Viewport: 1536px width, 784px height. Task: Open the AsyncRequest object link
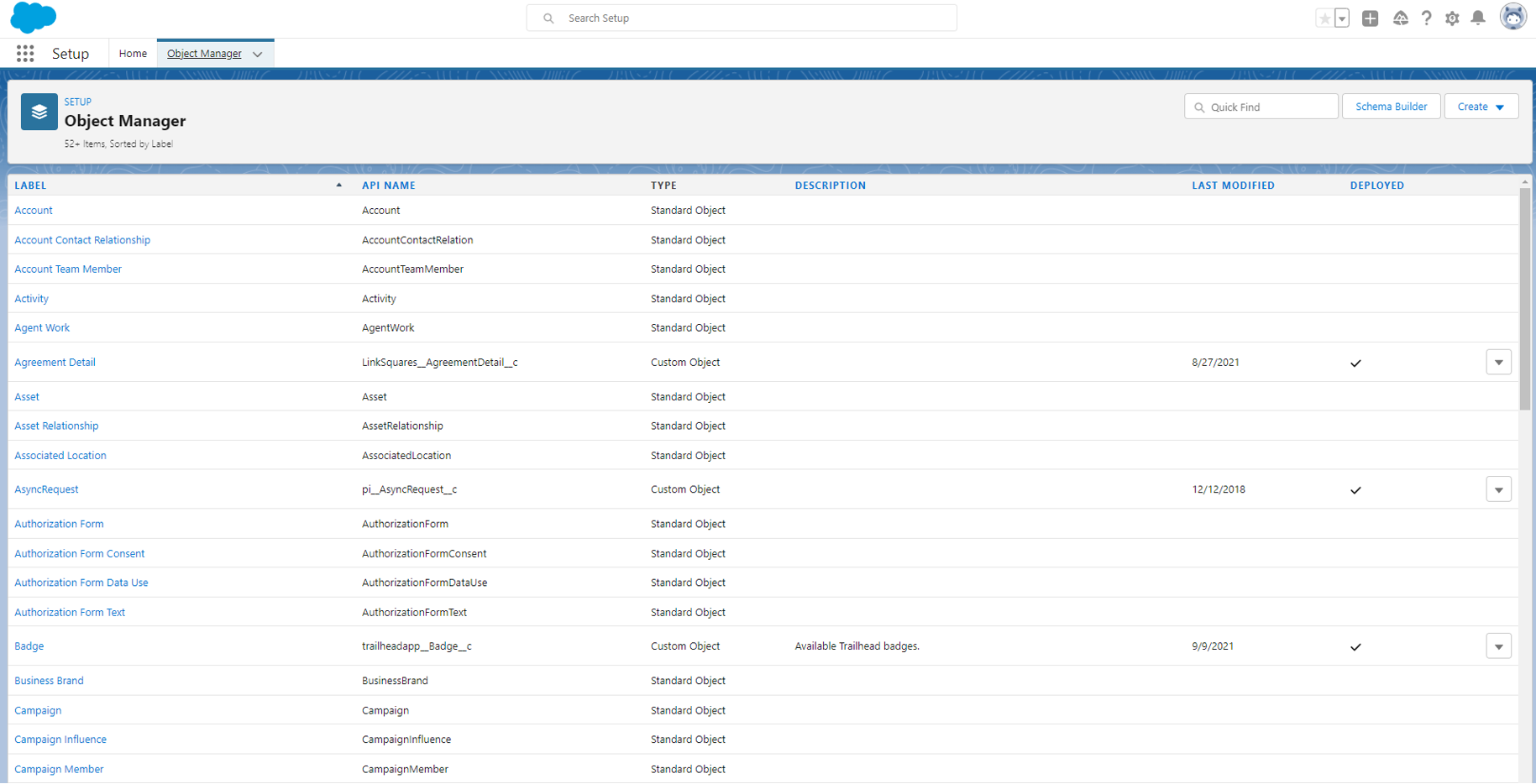pos(46,489)
